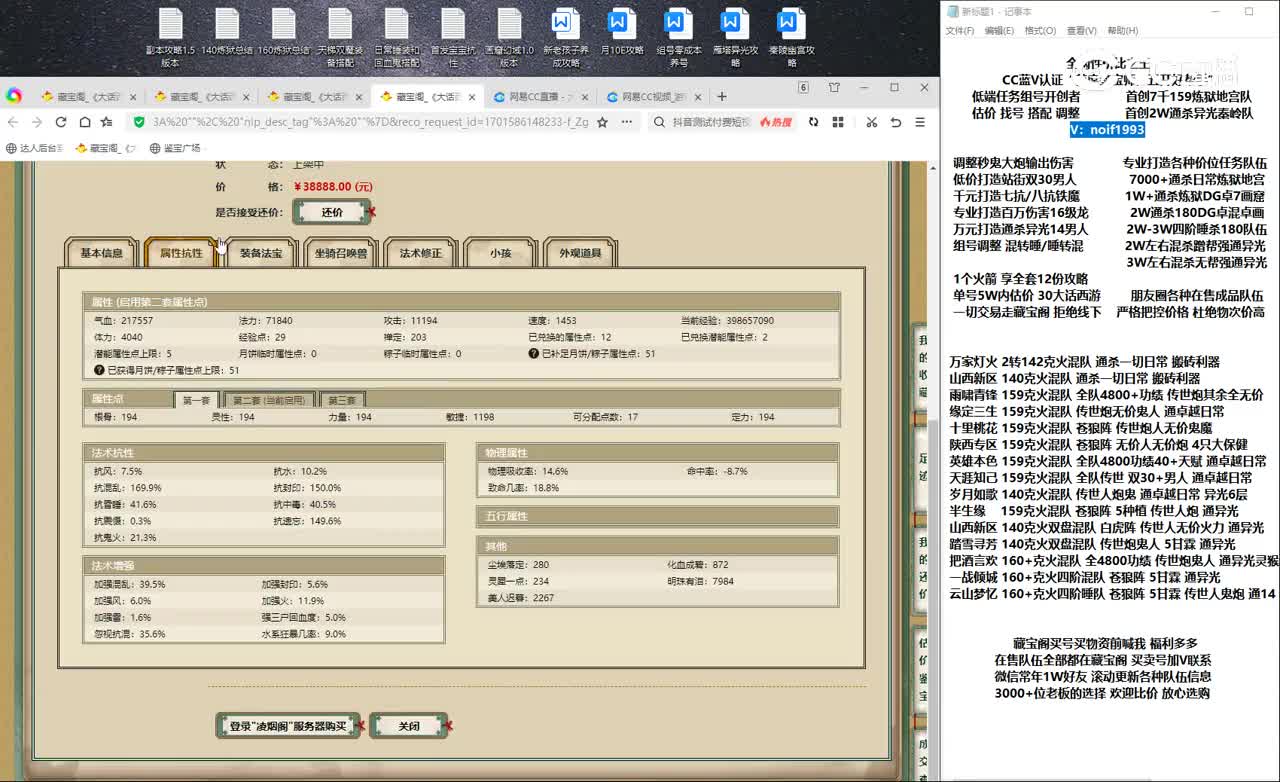The image size is (1280, 782).
Task: Click the browser logo icon
Action: [x=14, y=96]
